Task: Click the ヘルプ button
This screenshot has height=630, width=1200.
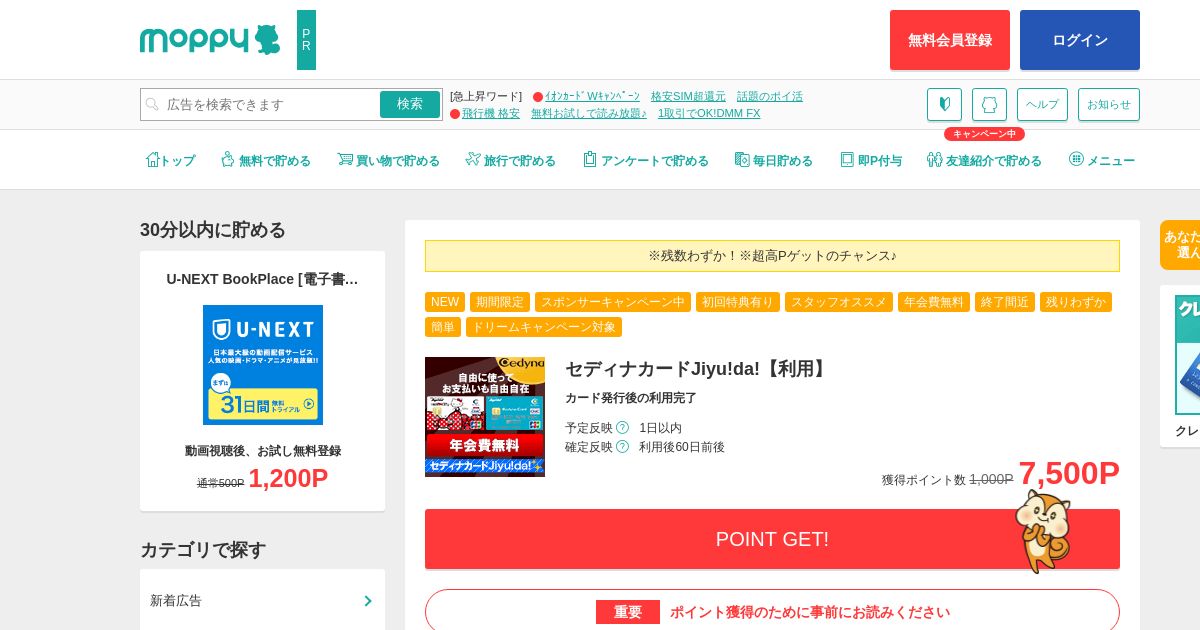Action: tap(1042, 104)
